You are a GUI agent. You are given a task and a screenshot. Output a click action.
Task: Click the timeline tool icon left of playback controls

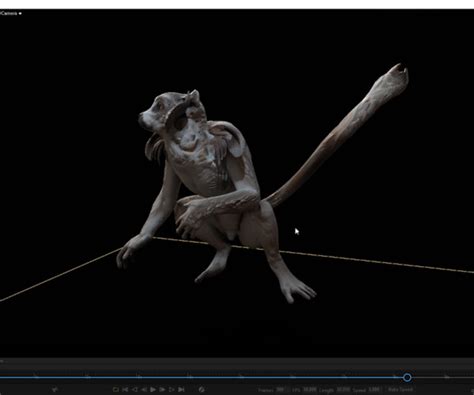[55, 389]
